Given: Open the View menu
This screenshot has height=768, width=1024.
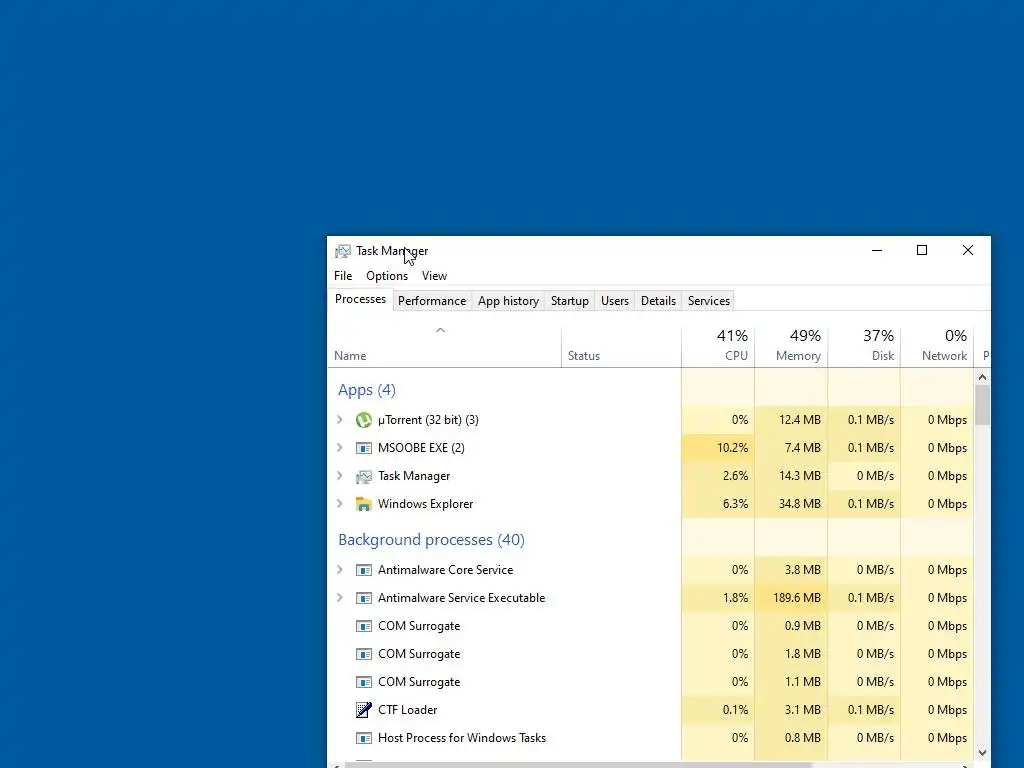Looking at the screenshot, I should [434, 276].
